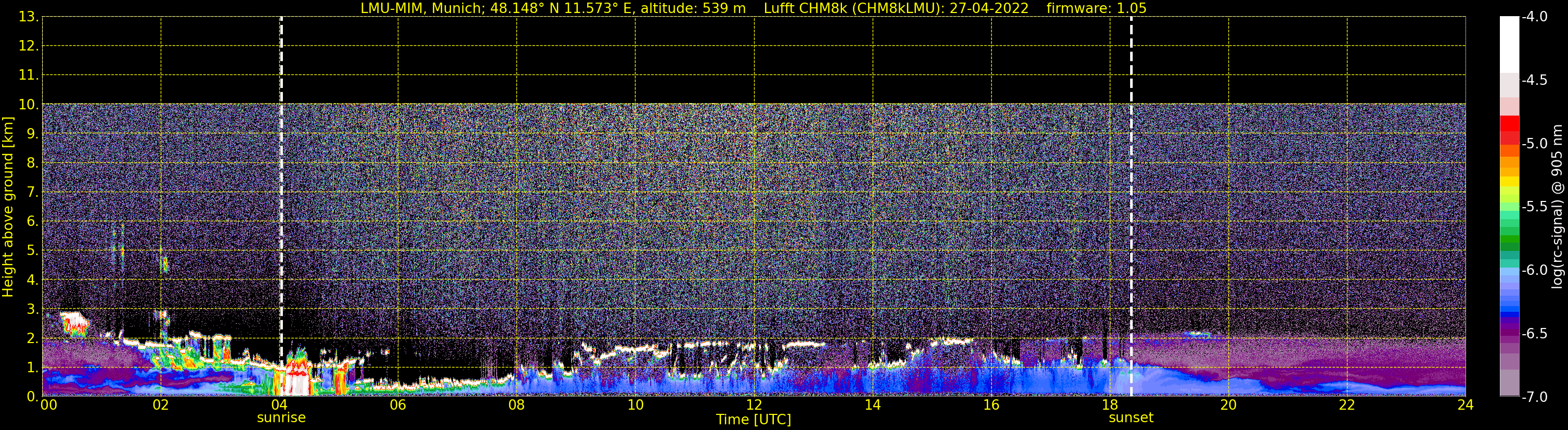
Task: Click the '-7.0' colorbar tick label
Action: pyautogui.click(x=1534, y=397)
